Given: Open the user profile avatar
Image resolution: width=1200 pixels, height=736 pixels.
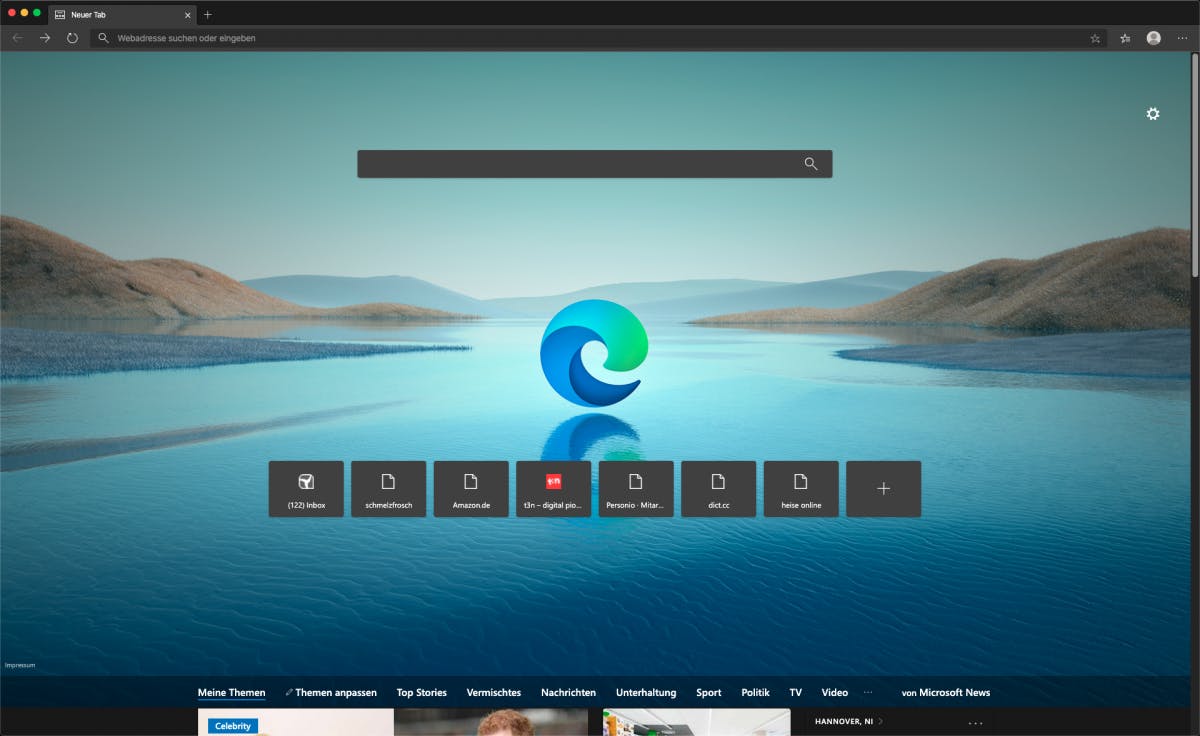Looking at the screenshot, I should tap(1154, 38).
